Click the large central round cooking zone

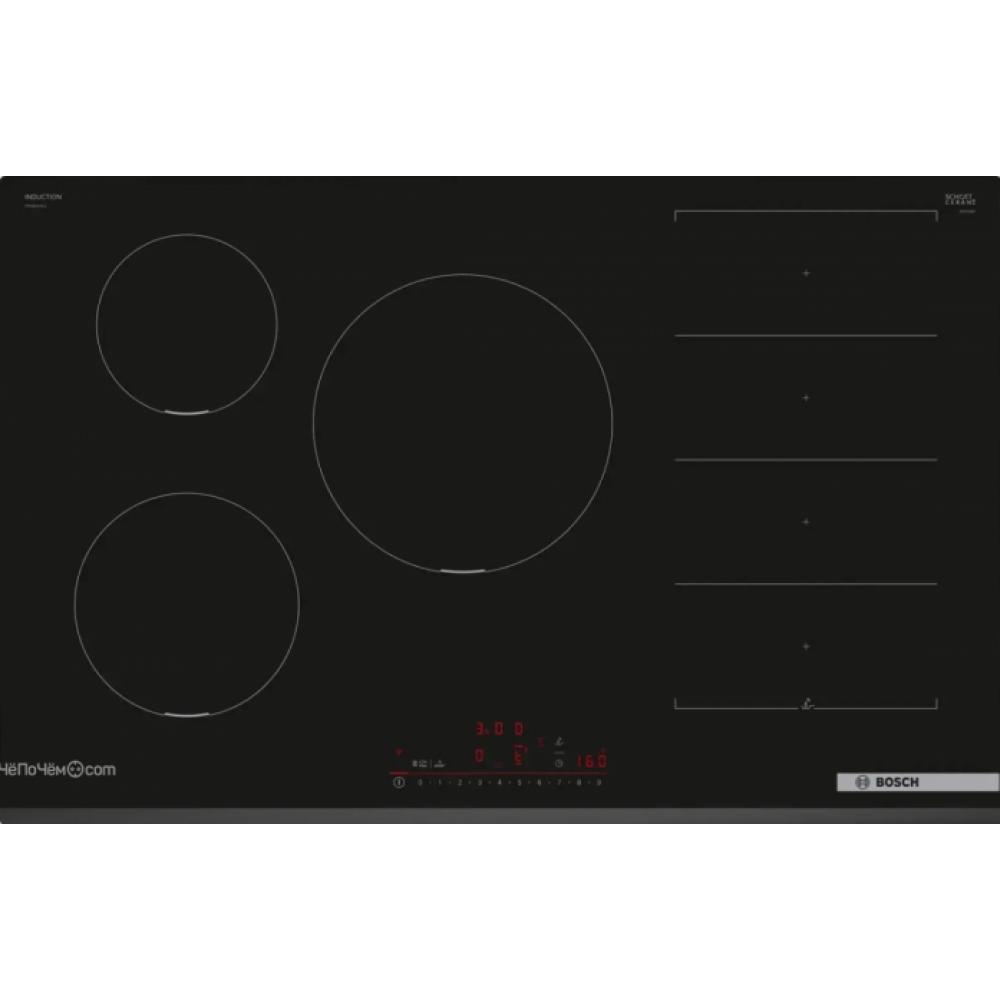click(x=463, y=423)
